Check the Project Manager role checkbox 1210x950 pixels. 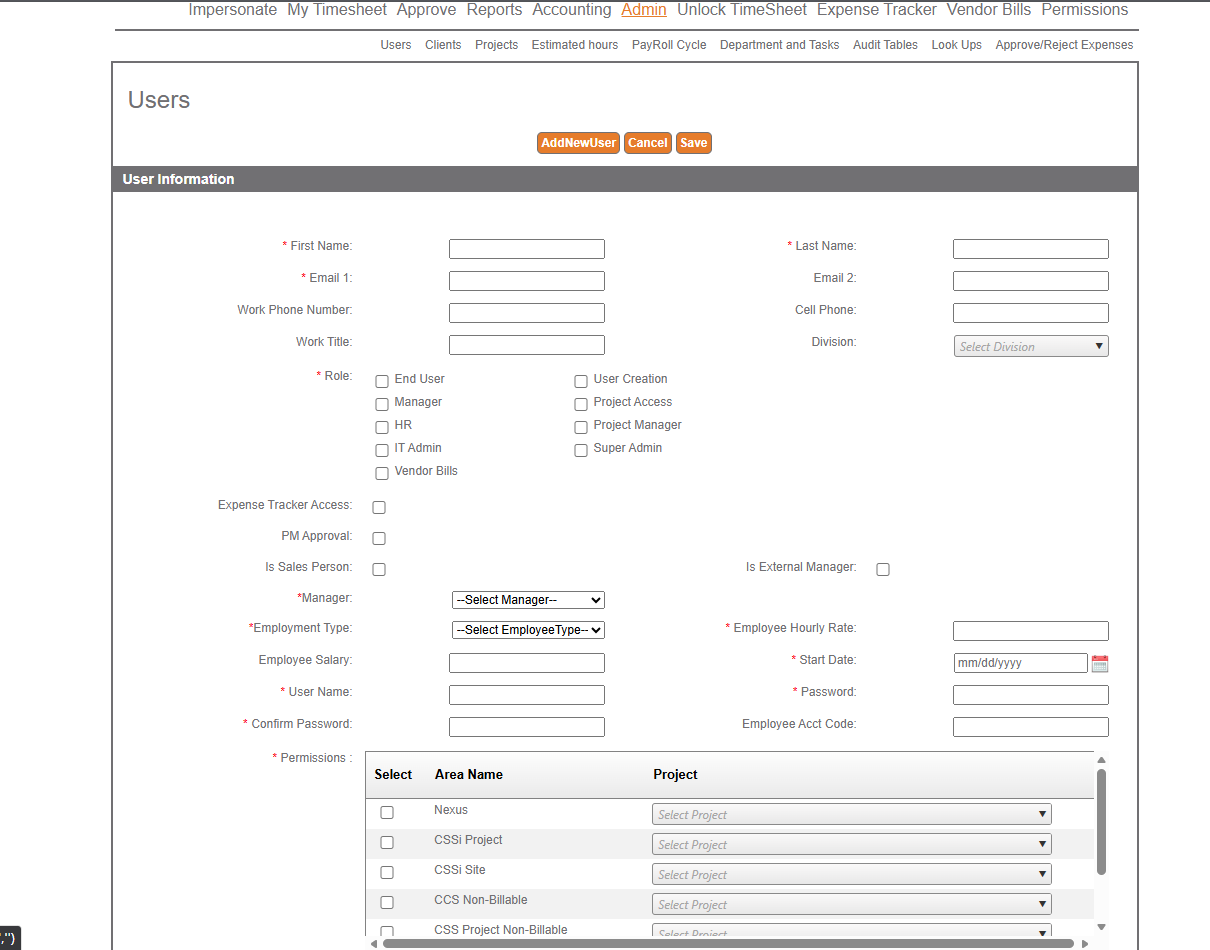[581, 427]
